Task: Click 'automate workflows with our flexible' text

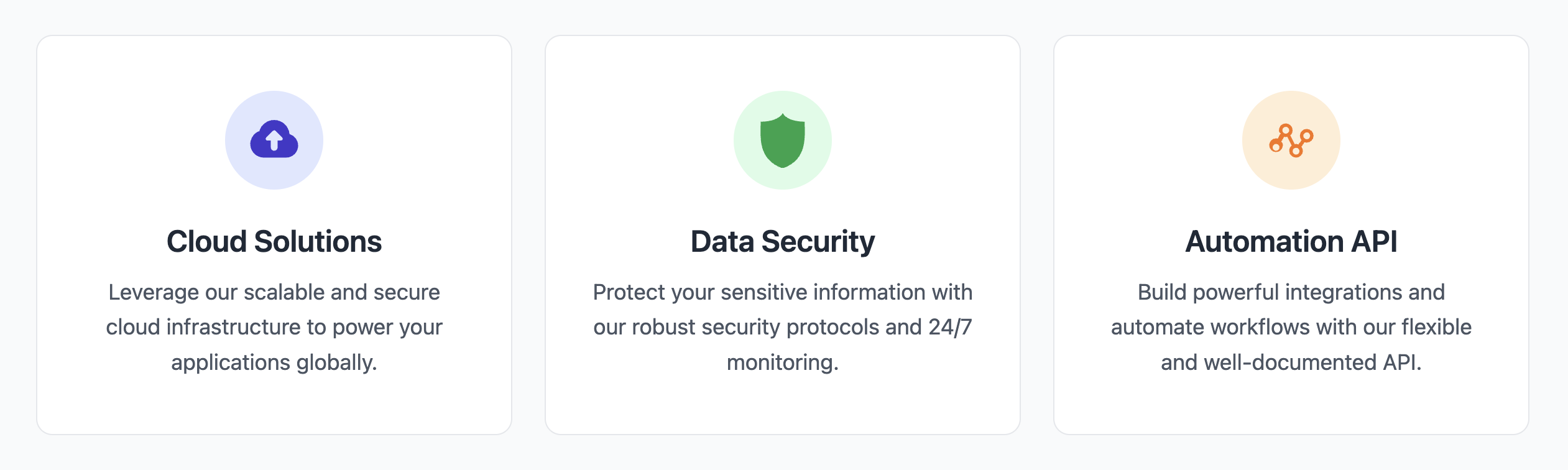Action: click(1291, 327)
